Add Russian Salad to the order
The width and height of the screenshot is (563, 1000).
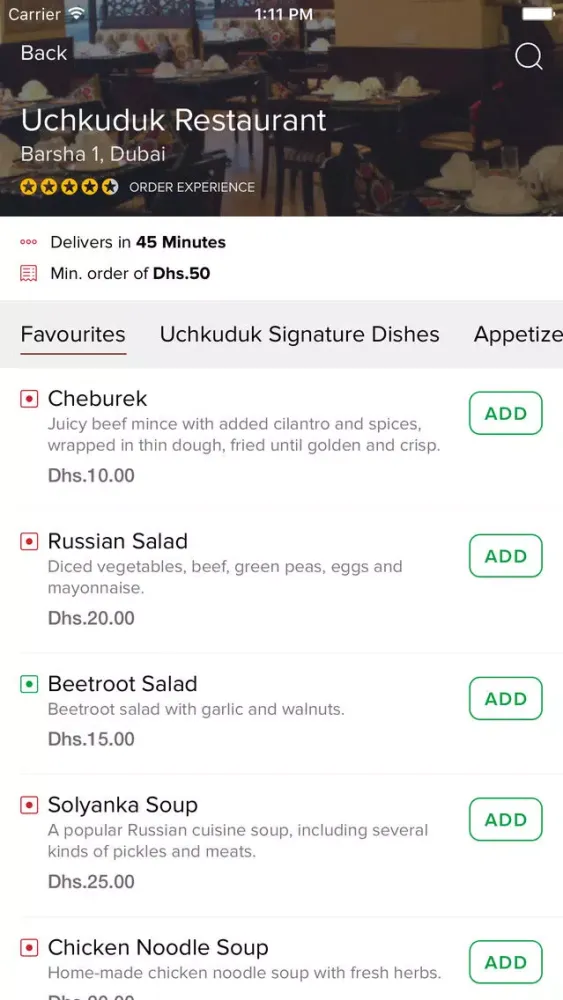pos(506,556)
